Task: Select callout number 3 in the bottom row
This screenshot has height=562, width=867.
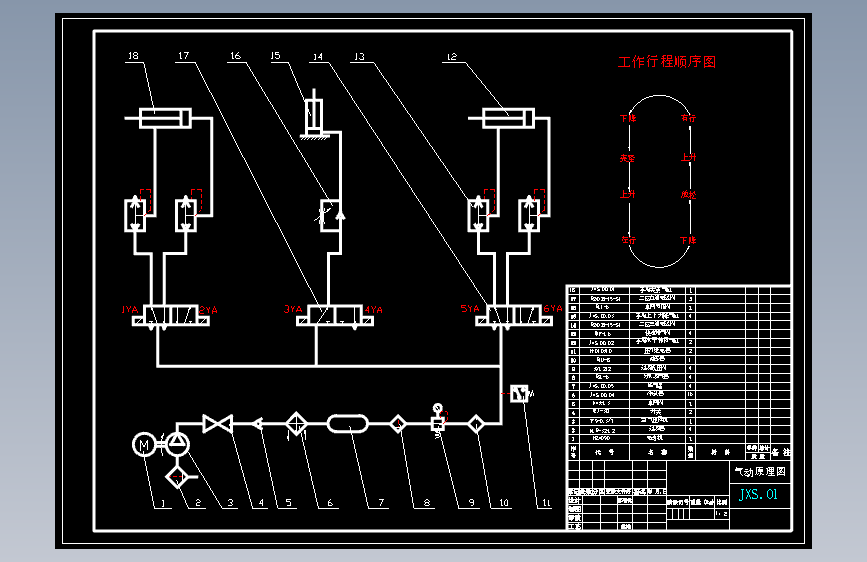Action: [230, 503]
